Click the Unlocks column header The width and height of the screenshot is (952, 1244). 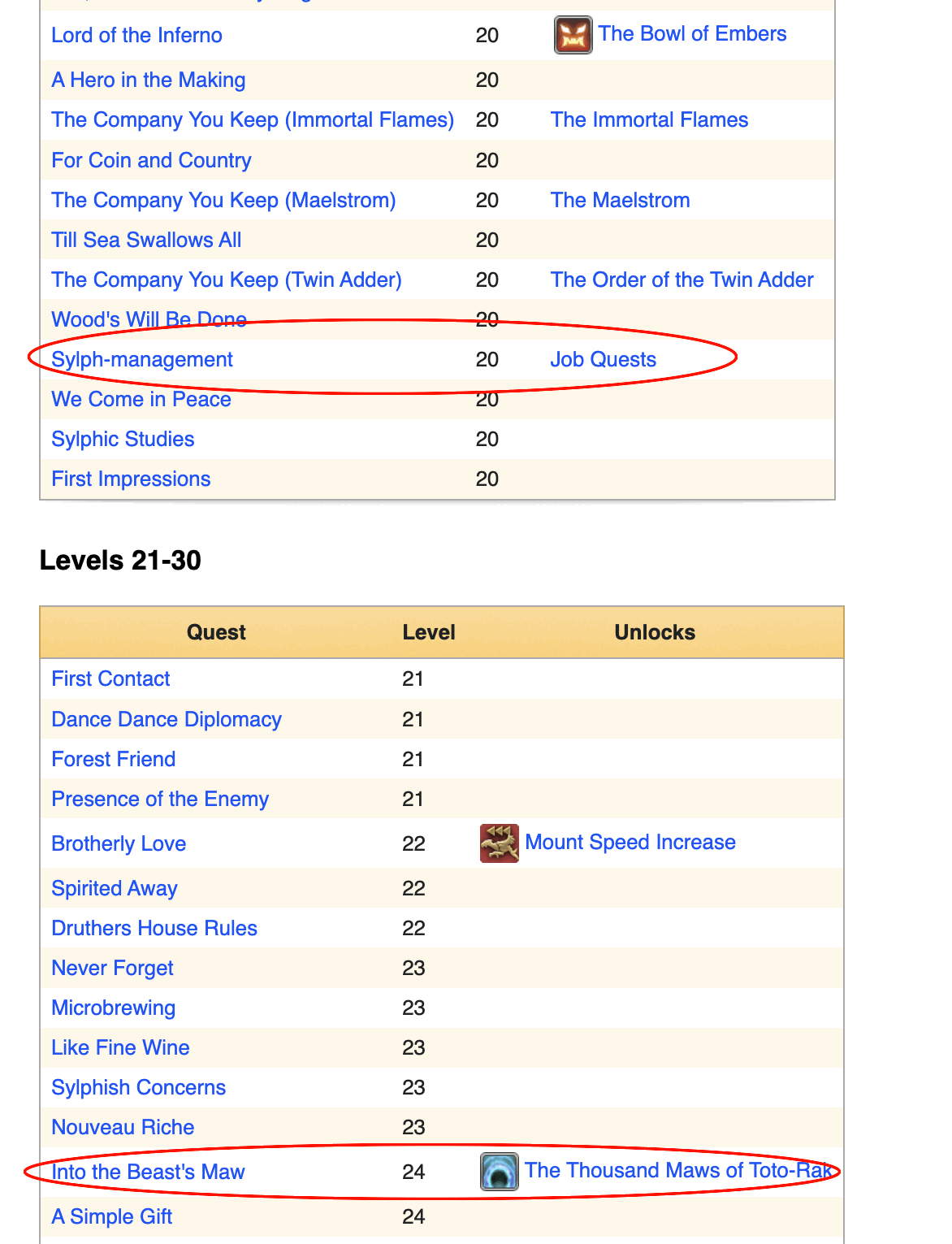655,632
